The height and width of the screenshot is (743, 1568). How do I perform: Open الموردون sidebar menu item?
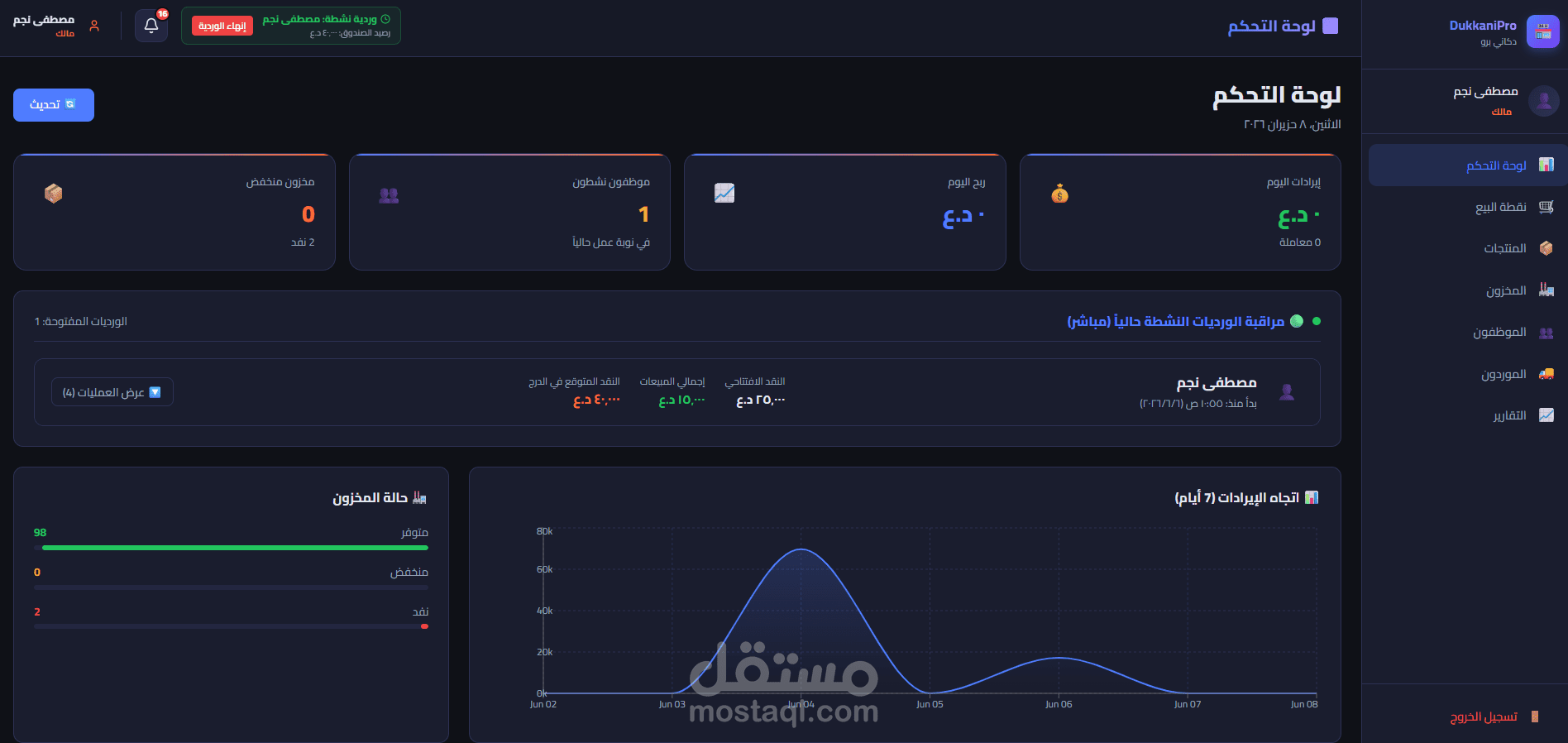[x=1468, y=374]
